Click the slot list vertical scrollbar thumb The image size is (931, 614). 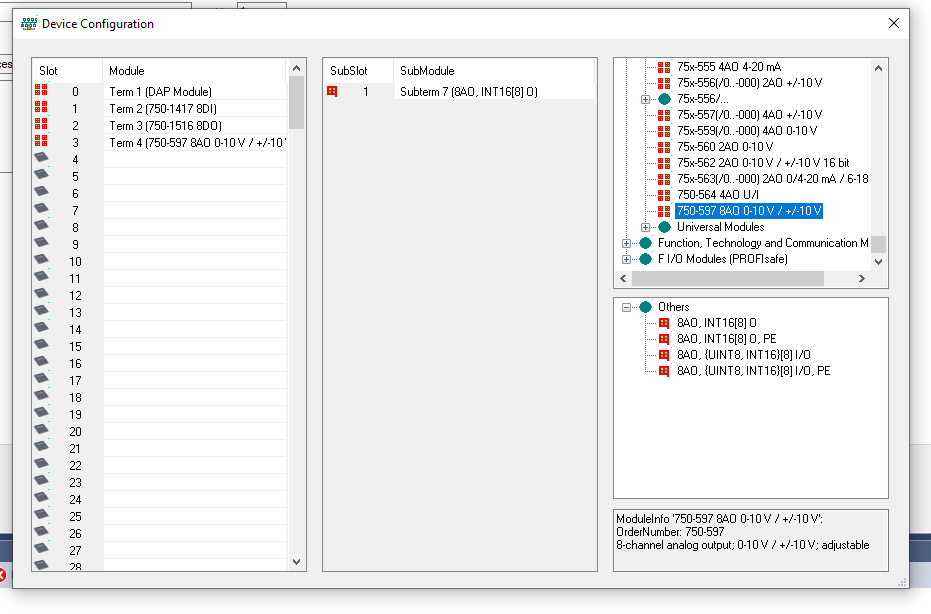coord(297,102)
